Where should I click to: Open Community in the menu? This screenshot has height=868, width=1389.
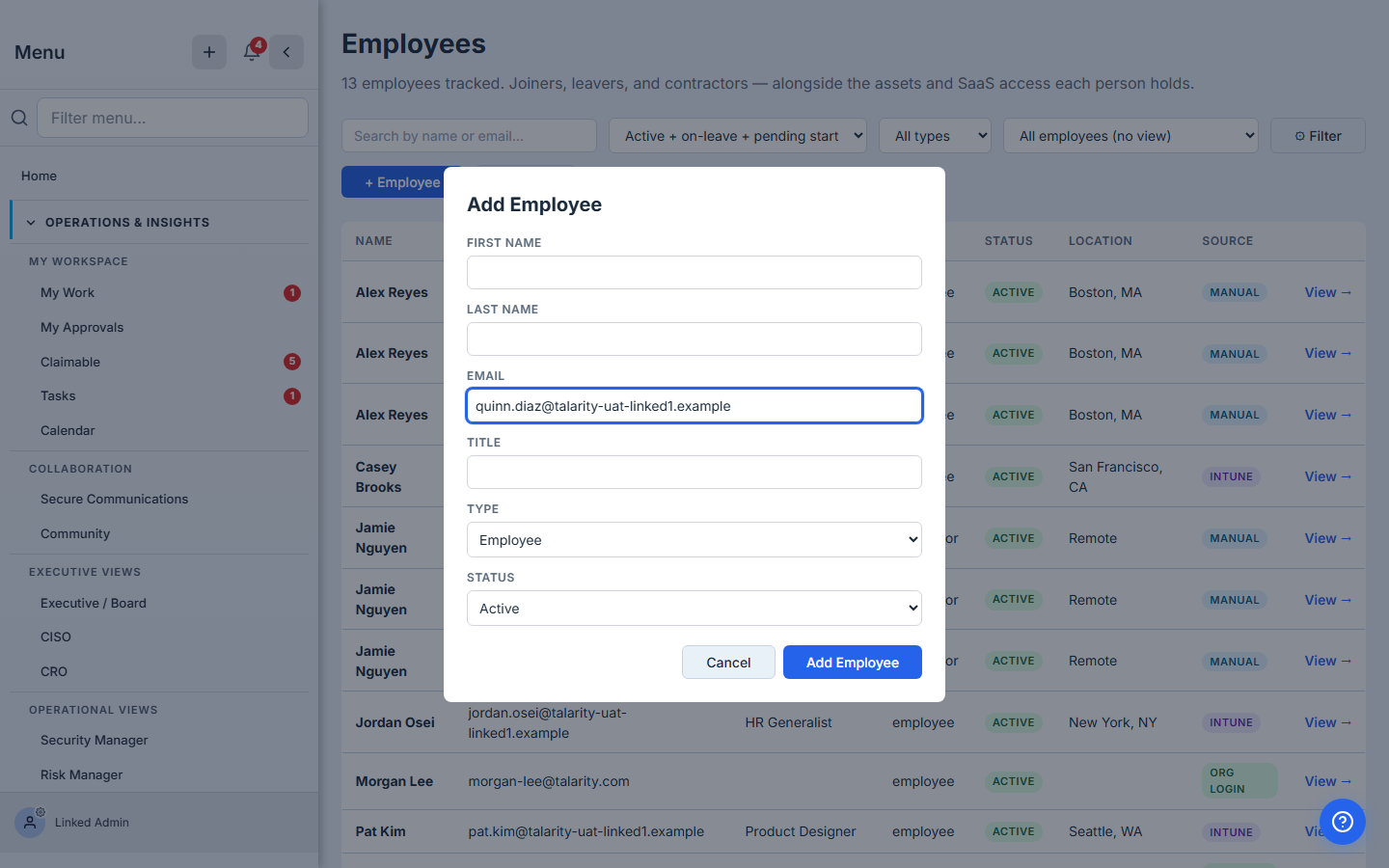tap(75, 534)
